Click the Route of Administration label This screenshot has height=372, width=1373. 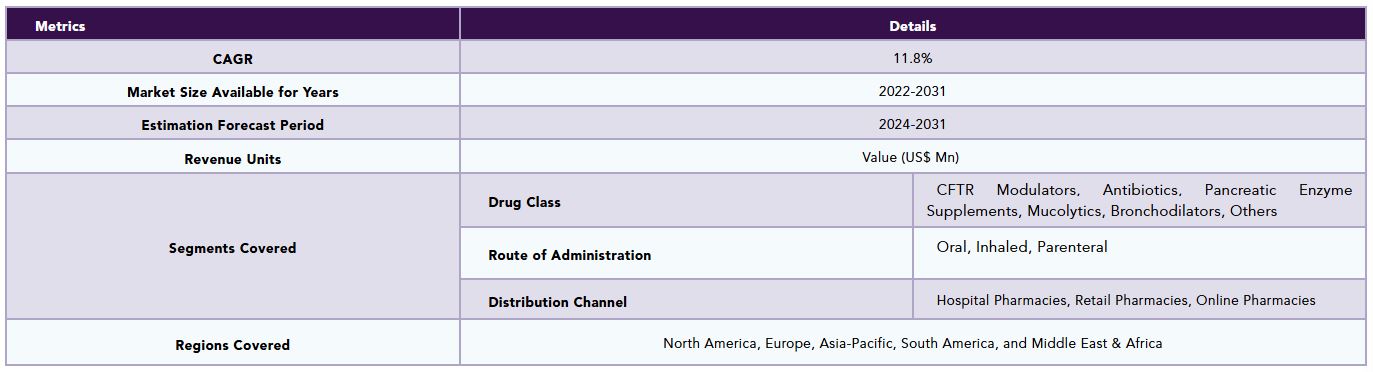[x=569, y=254]
